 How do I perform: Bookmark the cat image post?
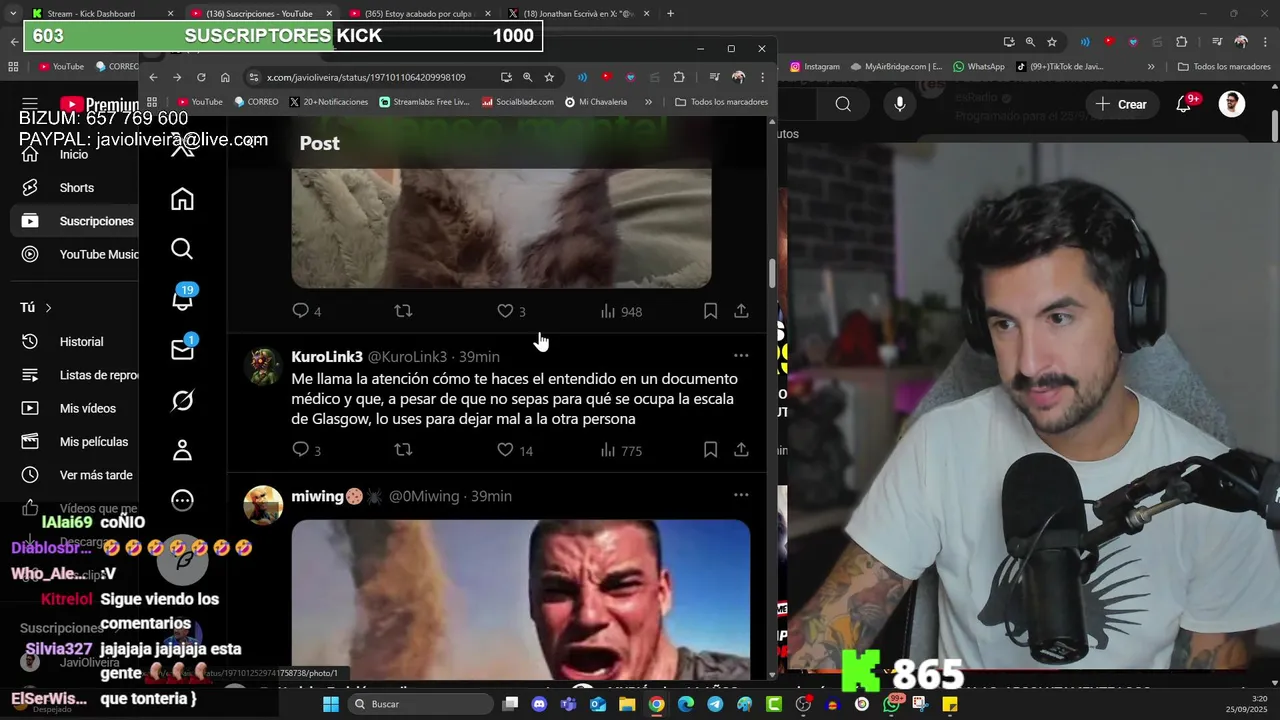coord(710,311)
